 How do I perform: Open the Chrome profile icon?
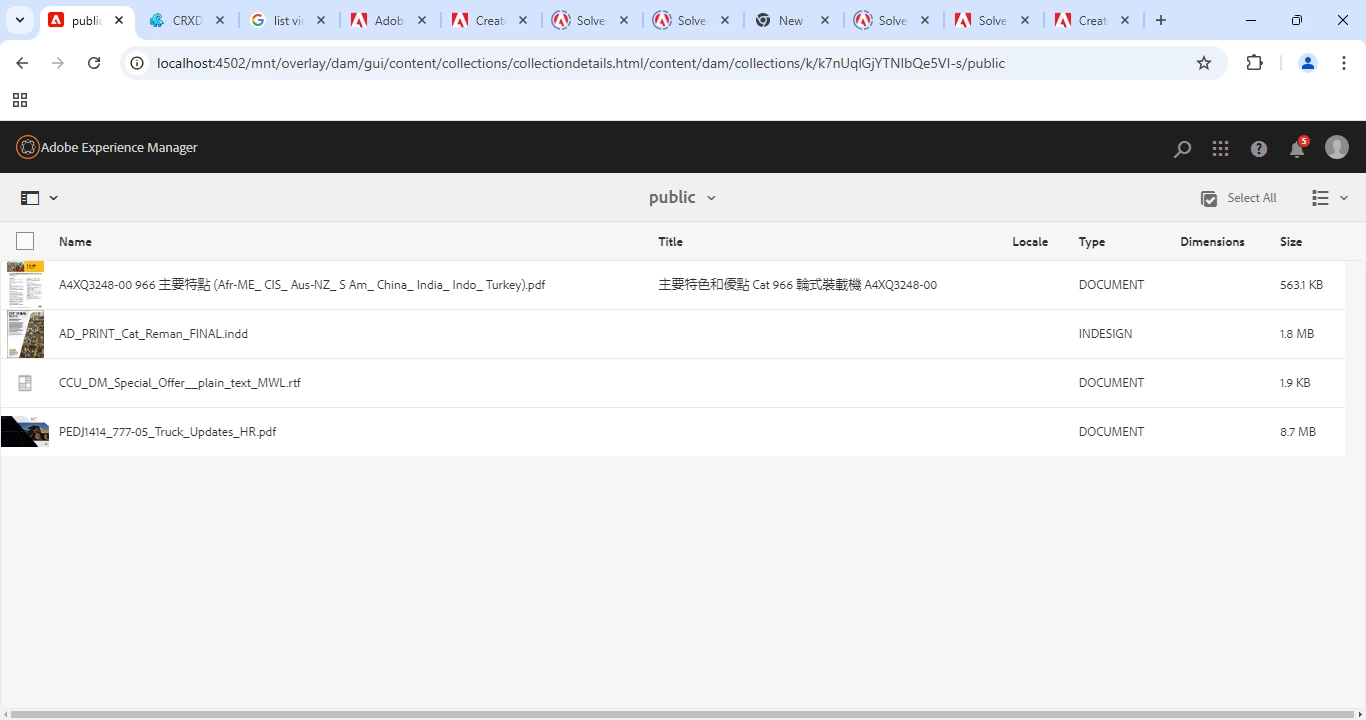[1307, 63]
